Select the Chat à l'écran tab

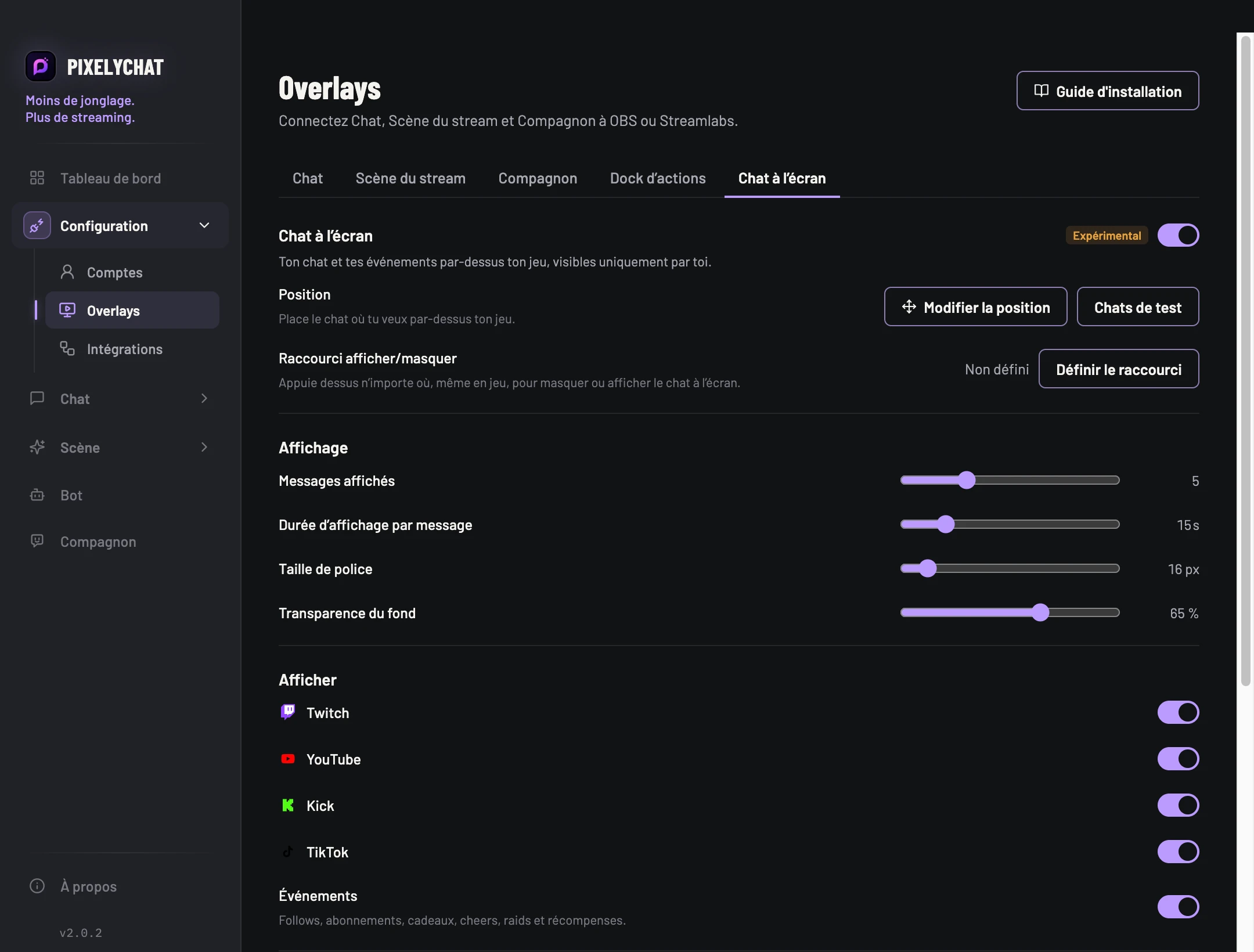(x=782, y=178)
